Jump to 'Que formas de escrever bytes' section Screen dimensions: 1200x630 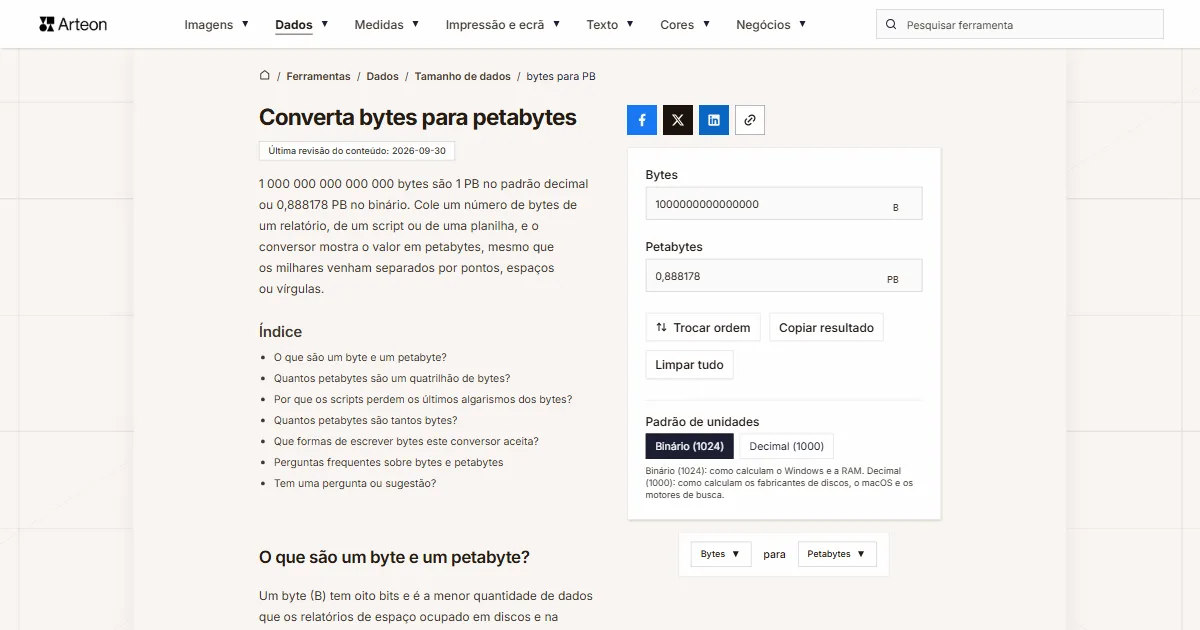tap(406, 441)
